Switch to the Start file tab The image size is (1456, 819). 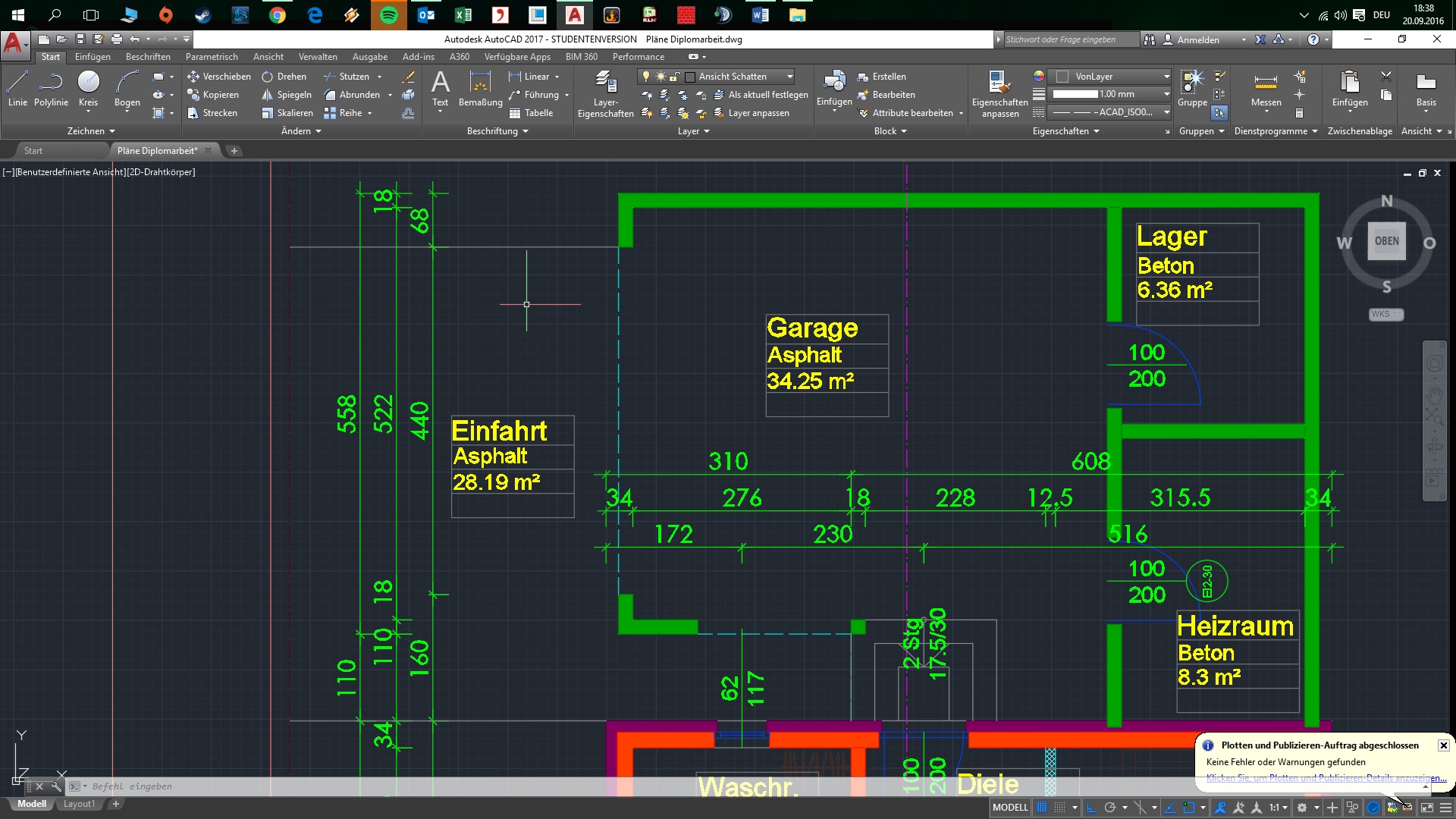click(33, 151)
